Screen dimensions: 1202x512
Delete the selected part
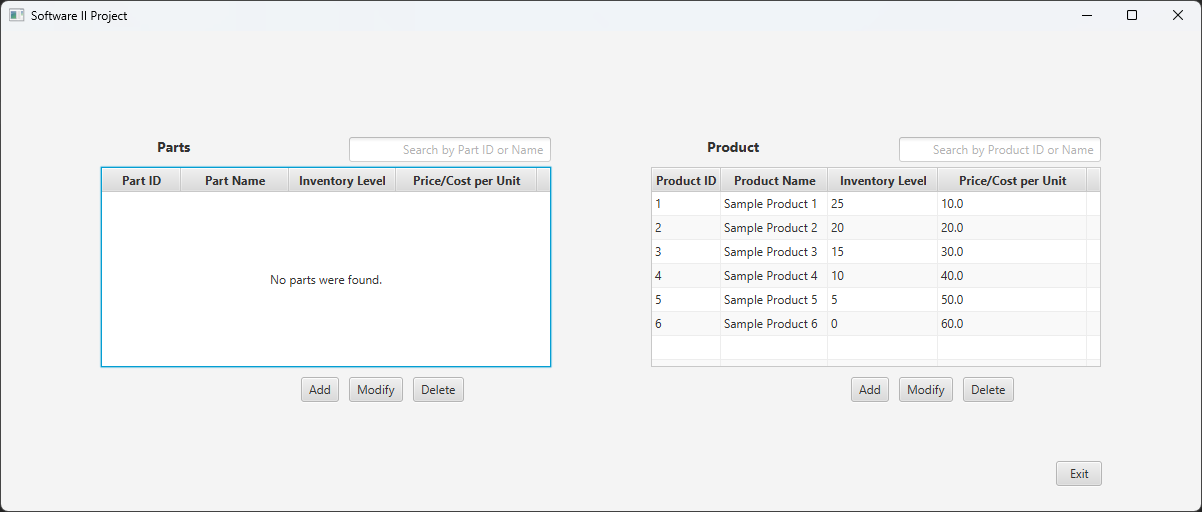(x=438, y=390)
